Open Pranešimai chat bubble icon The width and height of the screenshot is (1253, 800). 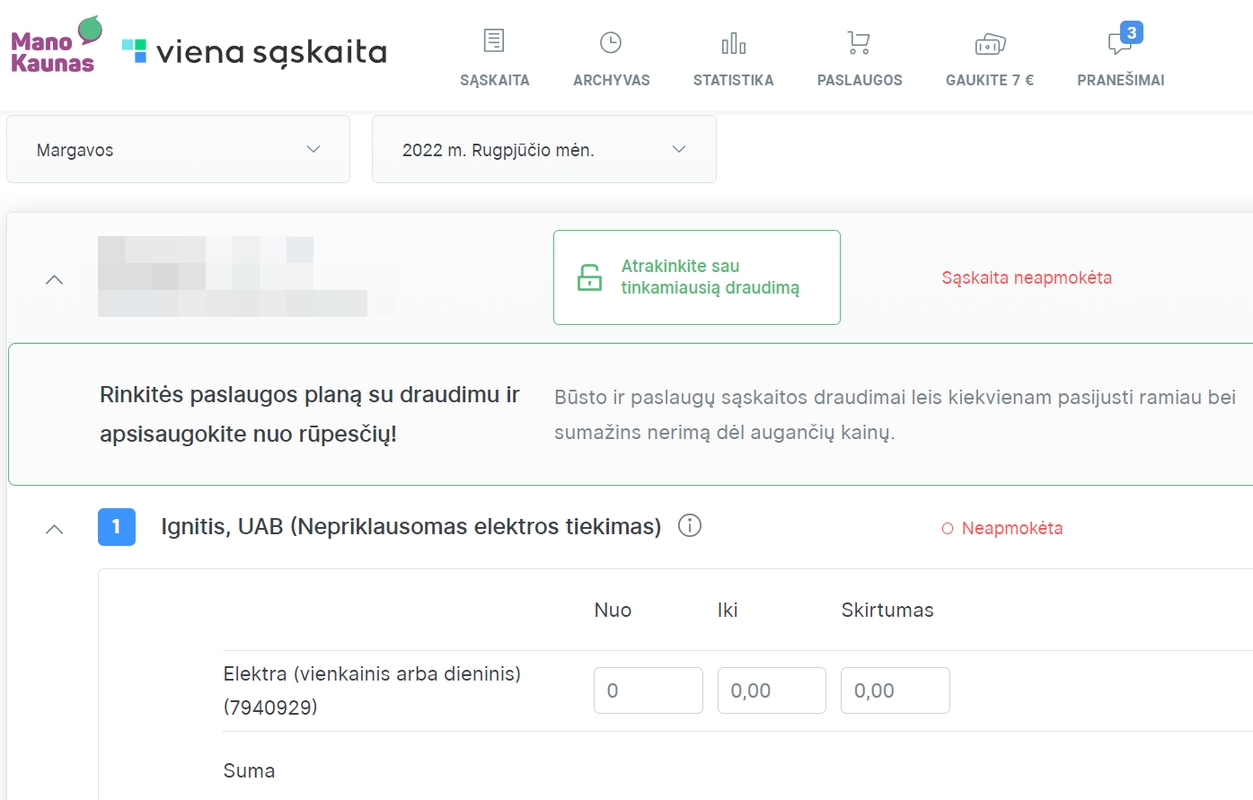(1120, 43)
